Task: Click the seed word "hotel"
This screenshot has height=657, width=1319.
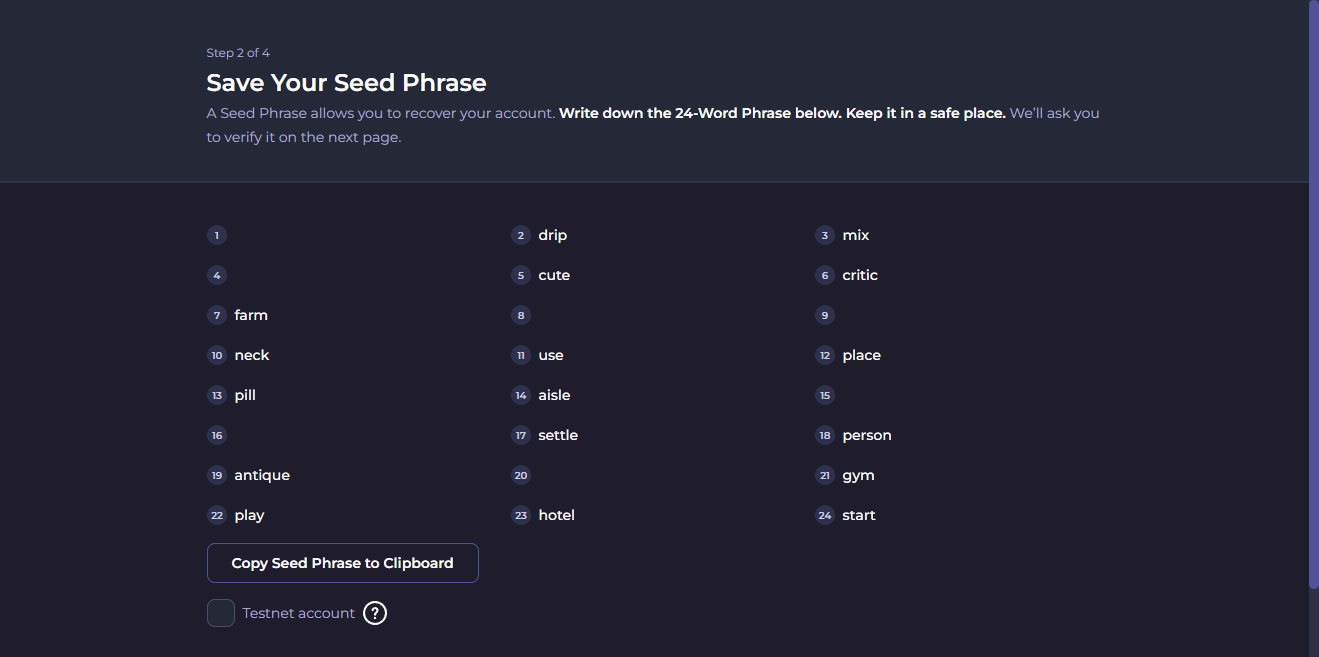Action: pyautogui.click(x=556, y=515)
